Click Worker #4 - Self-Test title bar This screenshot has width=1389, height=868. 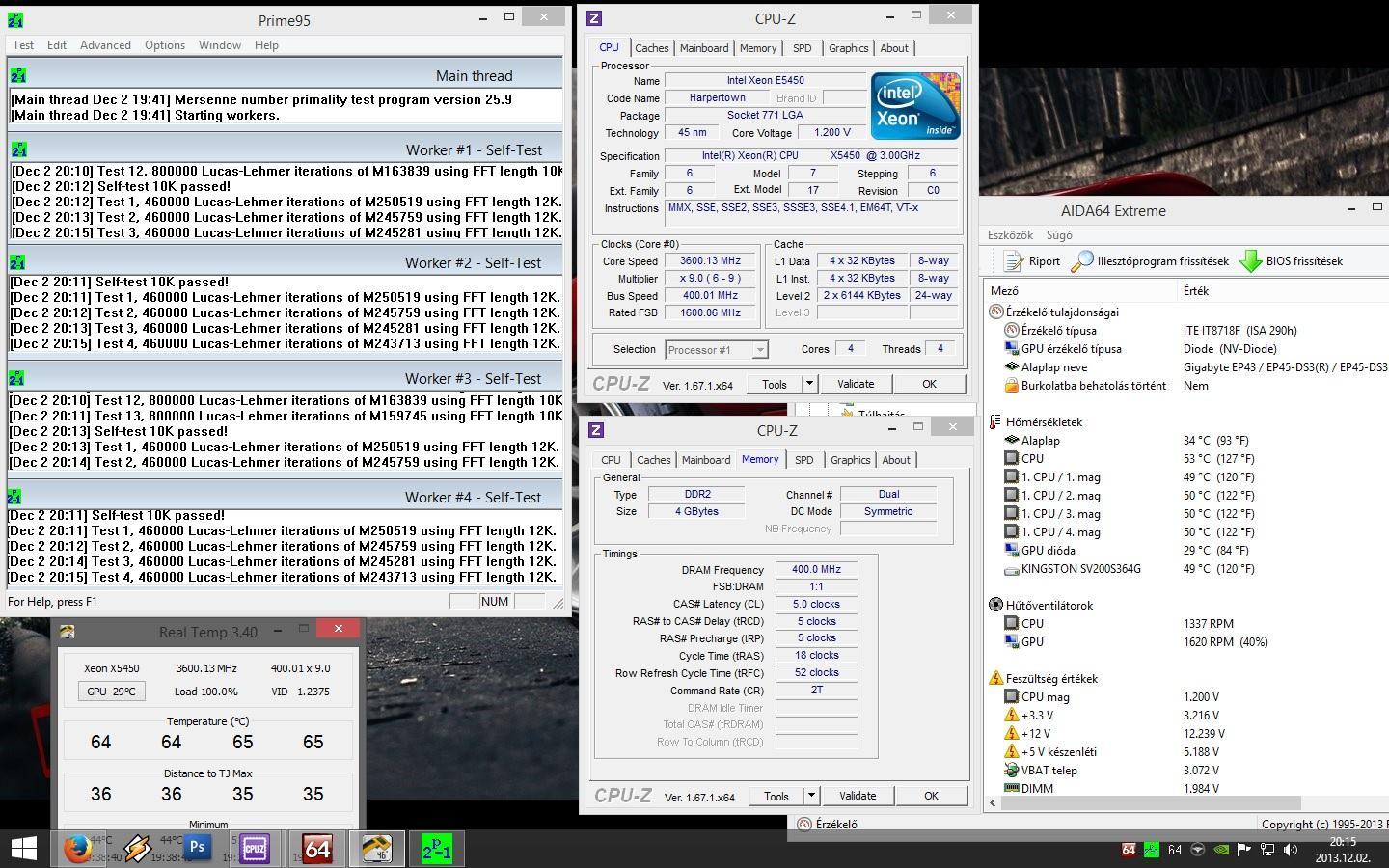coord(285,497)
